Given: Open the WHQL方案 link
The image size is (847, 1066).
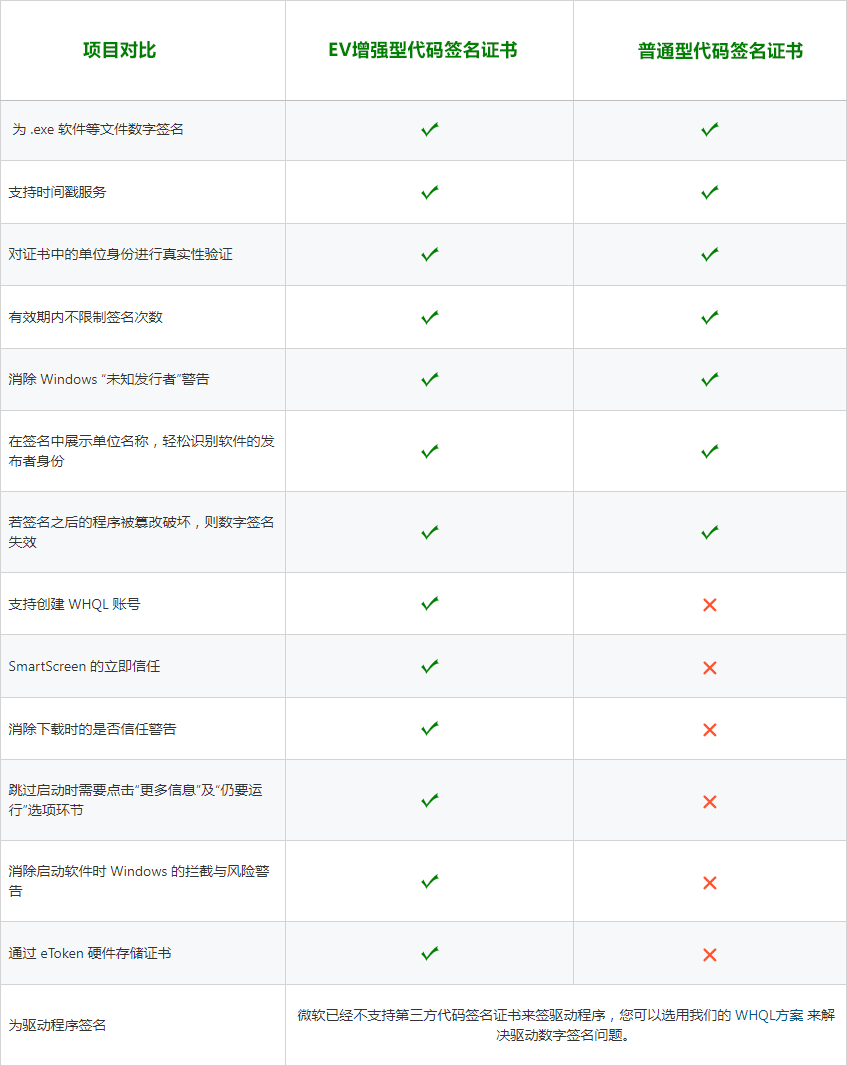Looking at the screenshot, I should click(x=769, y=1015).
